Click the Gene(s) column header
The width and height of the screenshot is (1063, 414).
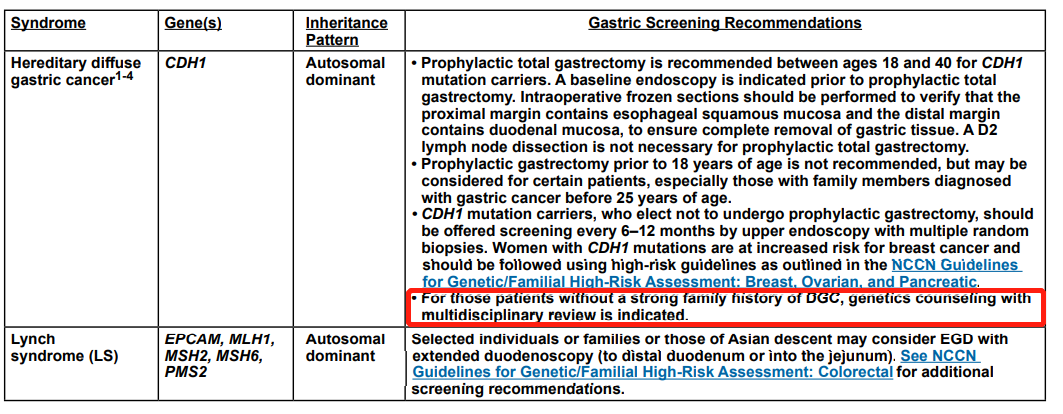coord(196,23)
